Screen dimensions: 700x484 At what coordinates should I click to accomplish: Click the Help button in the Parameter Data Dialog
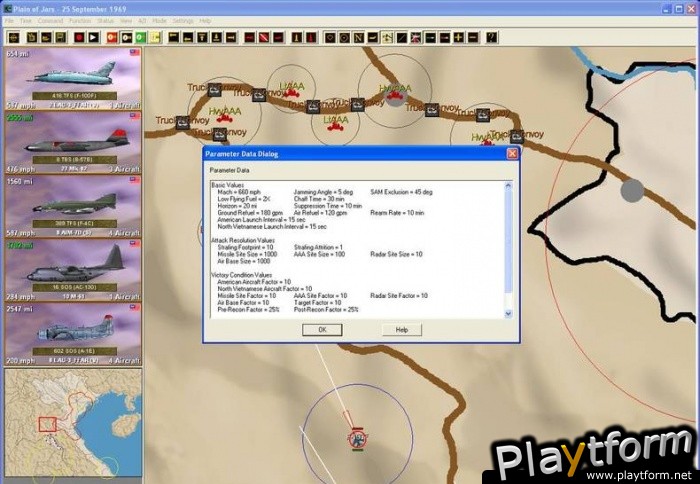tap(402, 330)
